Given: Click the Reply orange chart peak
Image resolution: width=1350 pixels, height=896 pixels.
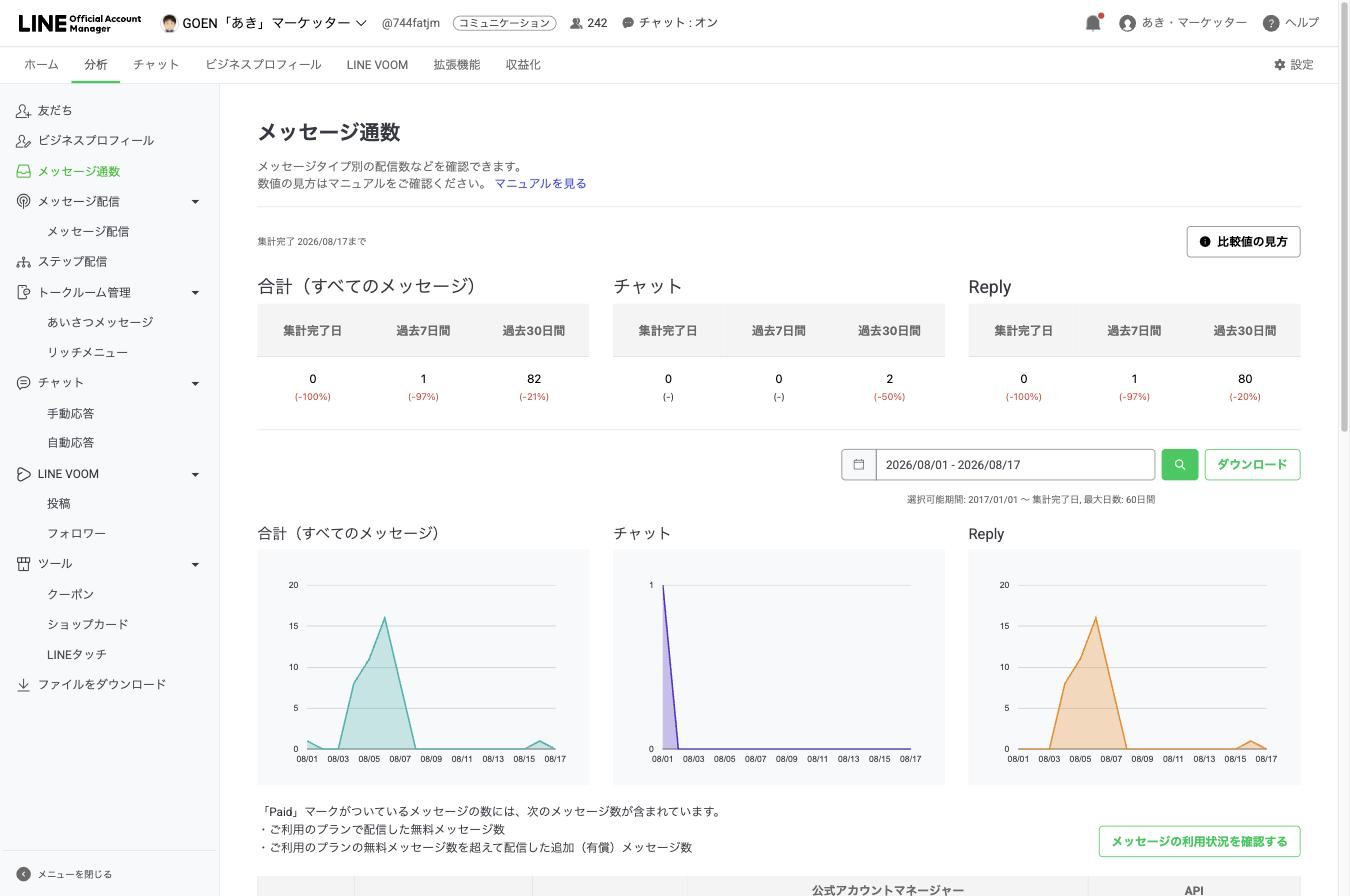Looking at the screenshot, I should click(1096, 618).
